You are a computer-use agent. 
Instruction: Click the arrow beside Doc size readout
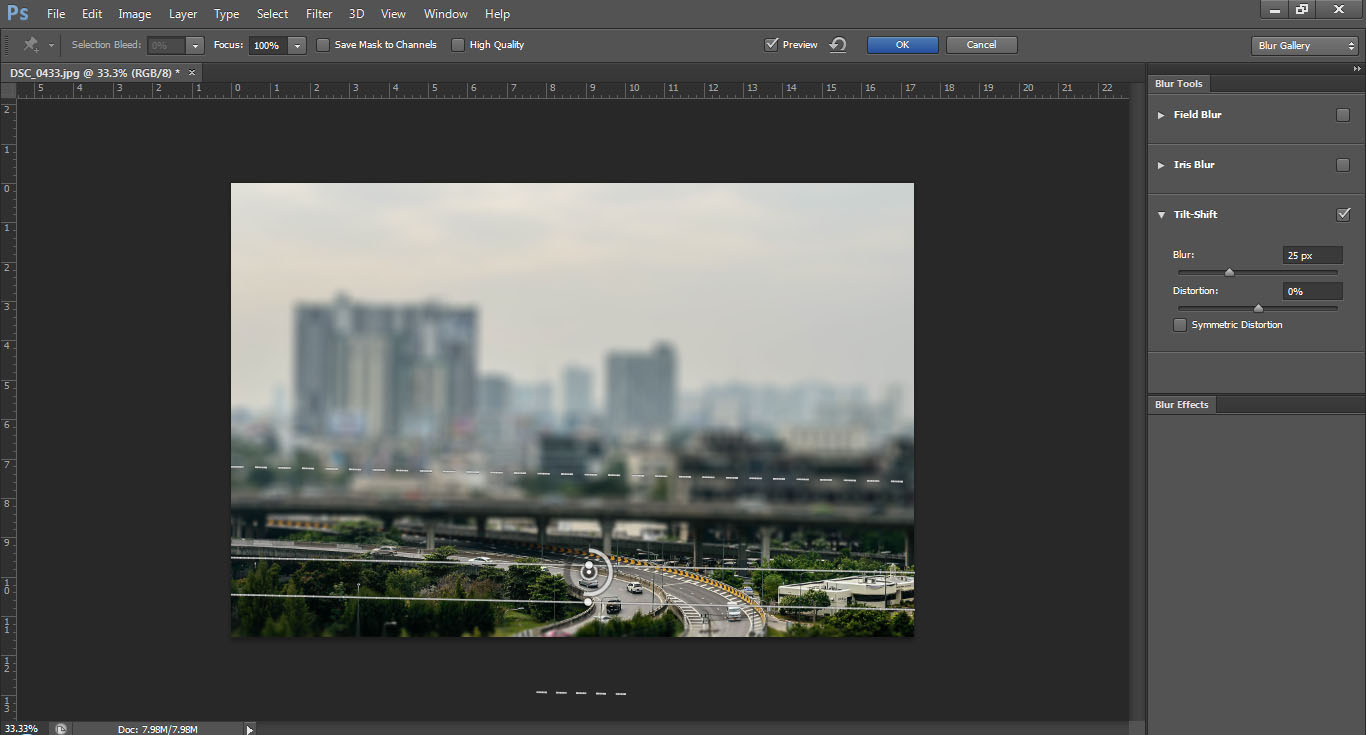point(249,728)
